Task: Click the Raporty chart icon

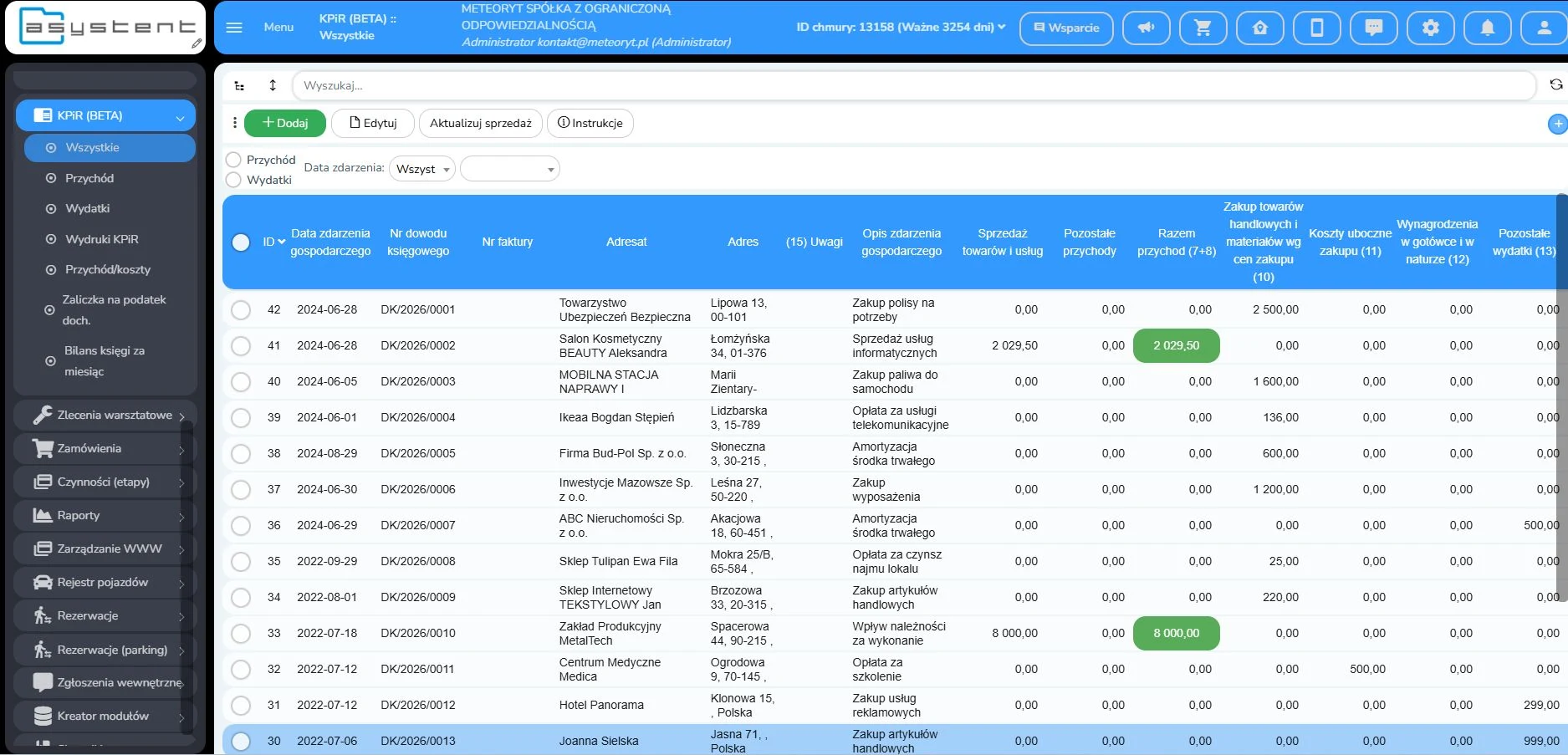Action: tap(42, 515)
